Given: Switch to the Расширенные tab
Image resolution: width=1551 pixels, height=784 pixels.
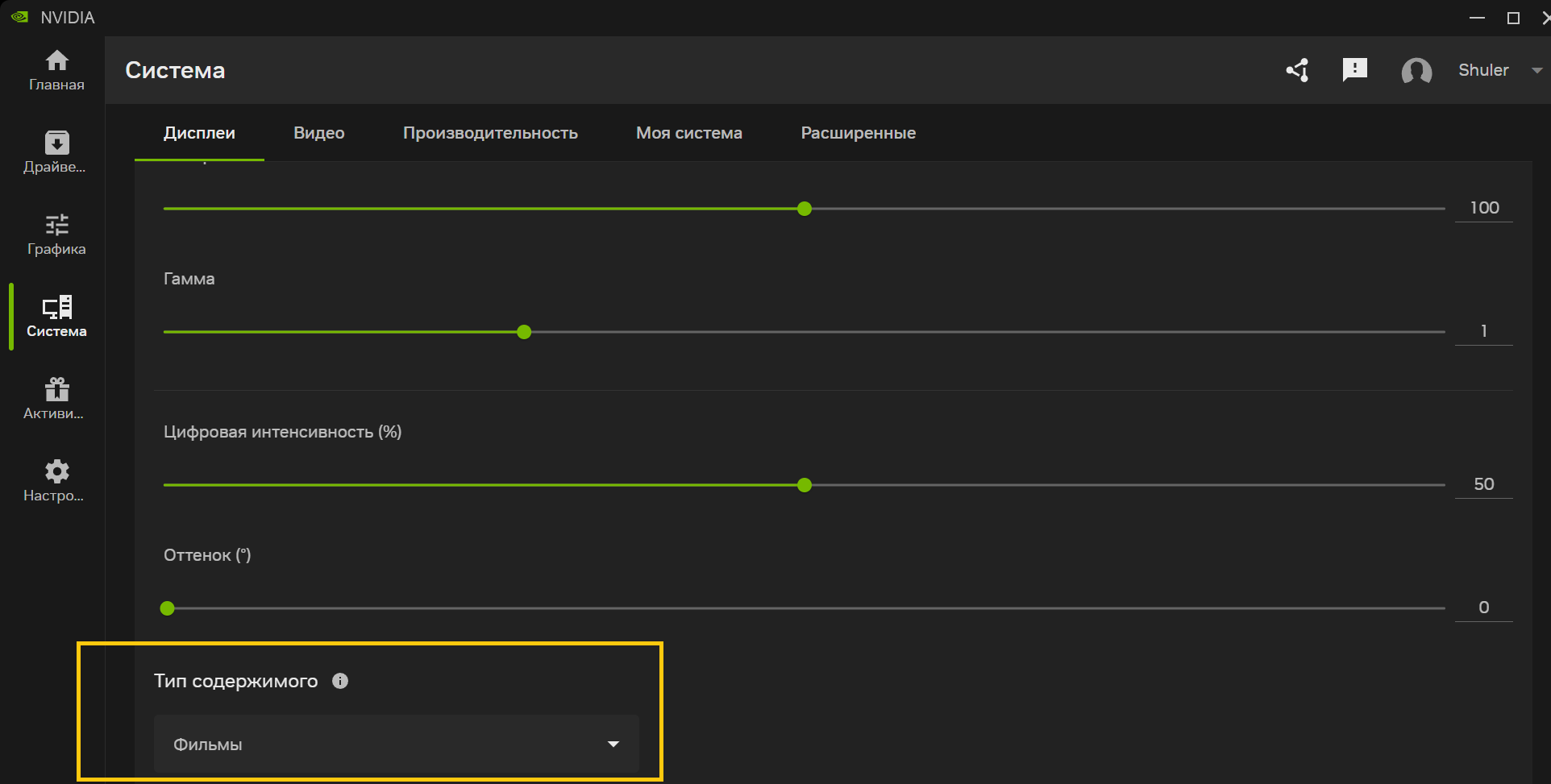Looking at the screenshot, I should (858, 133).
